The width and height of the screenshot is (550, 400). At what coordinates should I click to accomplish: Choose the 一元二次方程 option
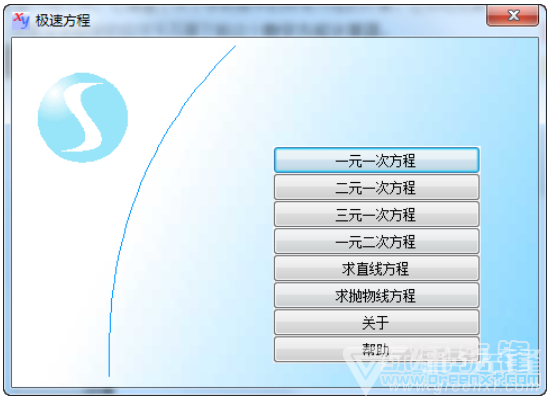376,241
